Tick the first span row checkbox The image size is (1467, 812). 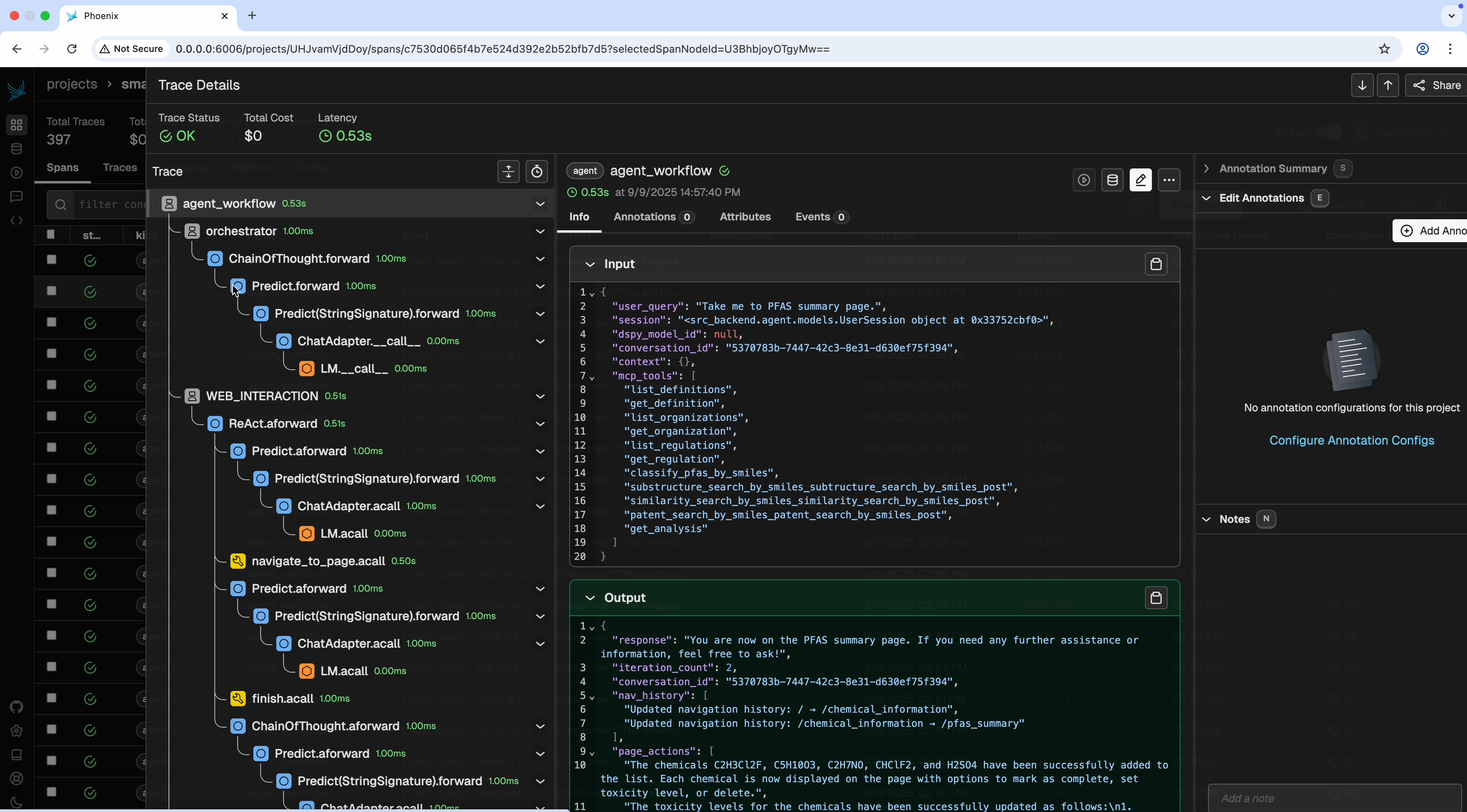[51, 260]
